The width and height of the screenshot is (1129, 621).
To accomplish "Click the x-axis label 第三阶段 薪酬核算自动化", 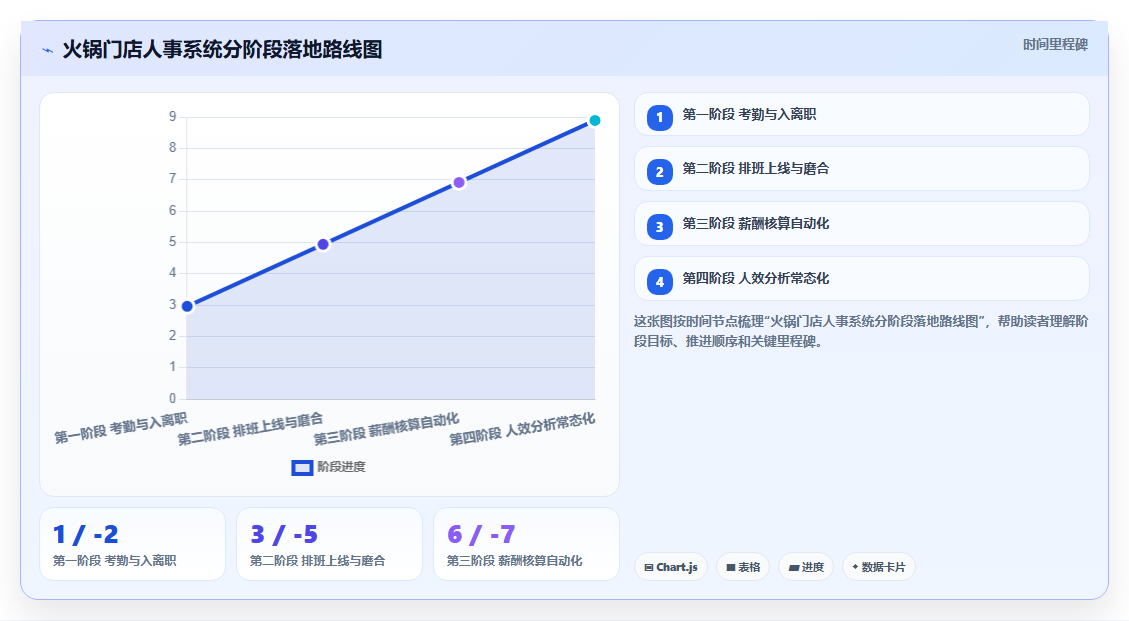I will [x=386, y=429].
